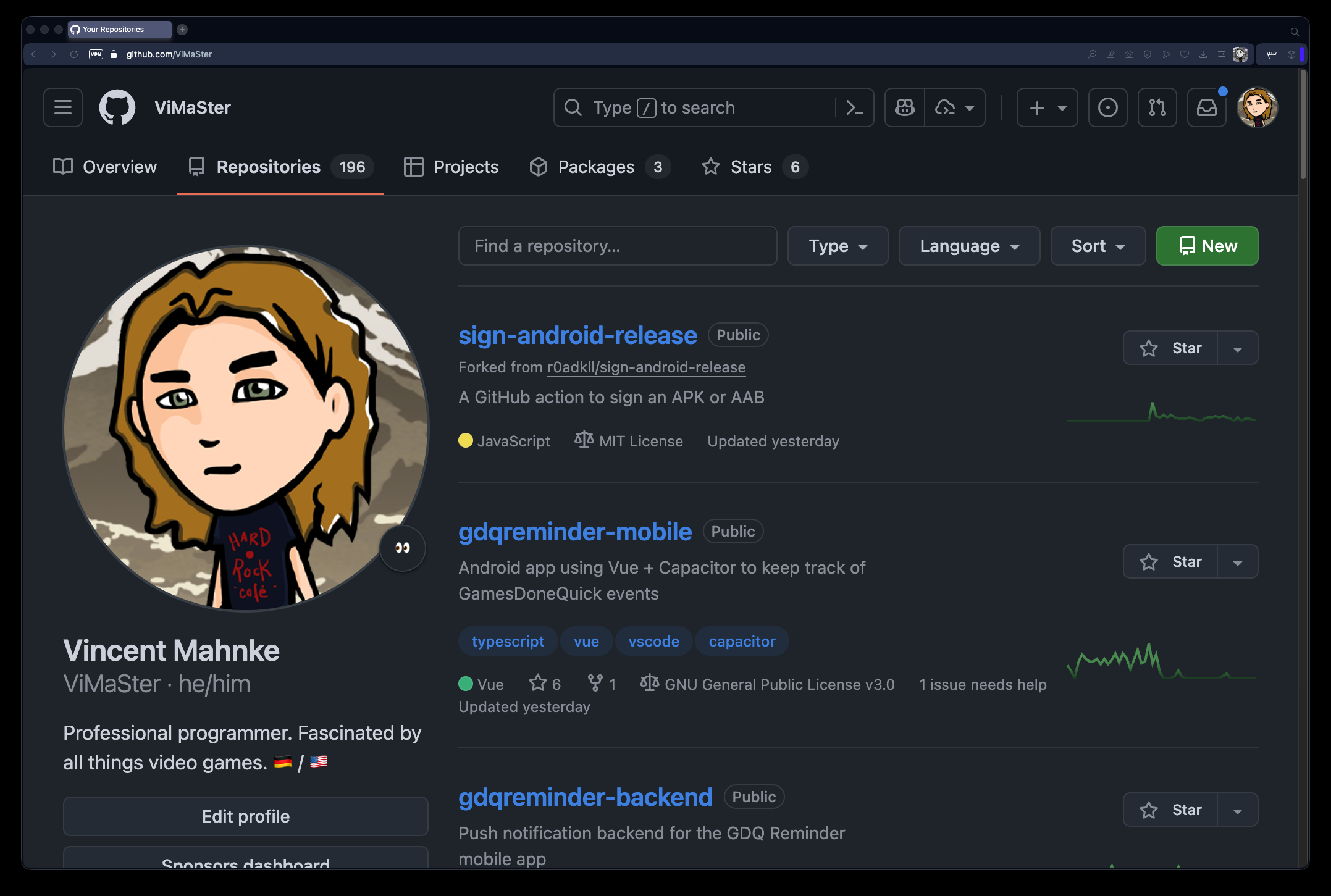Open Copilot chat icon
Viewport: 1331px width, 896px height.
[x=905, y=107]
